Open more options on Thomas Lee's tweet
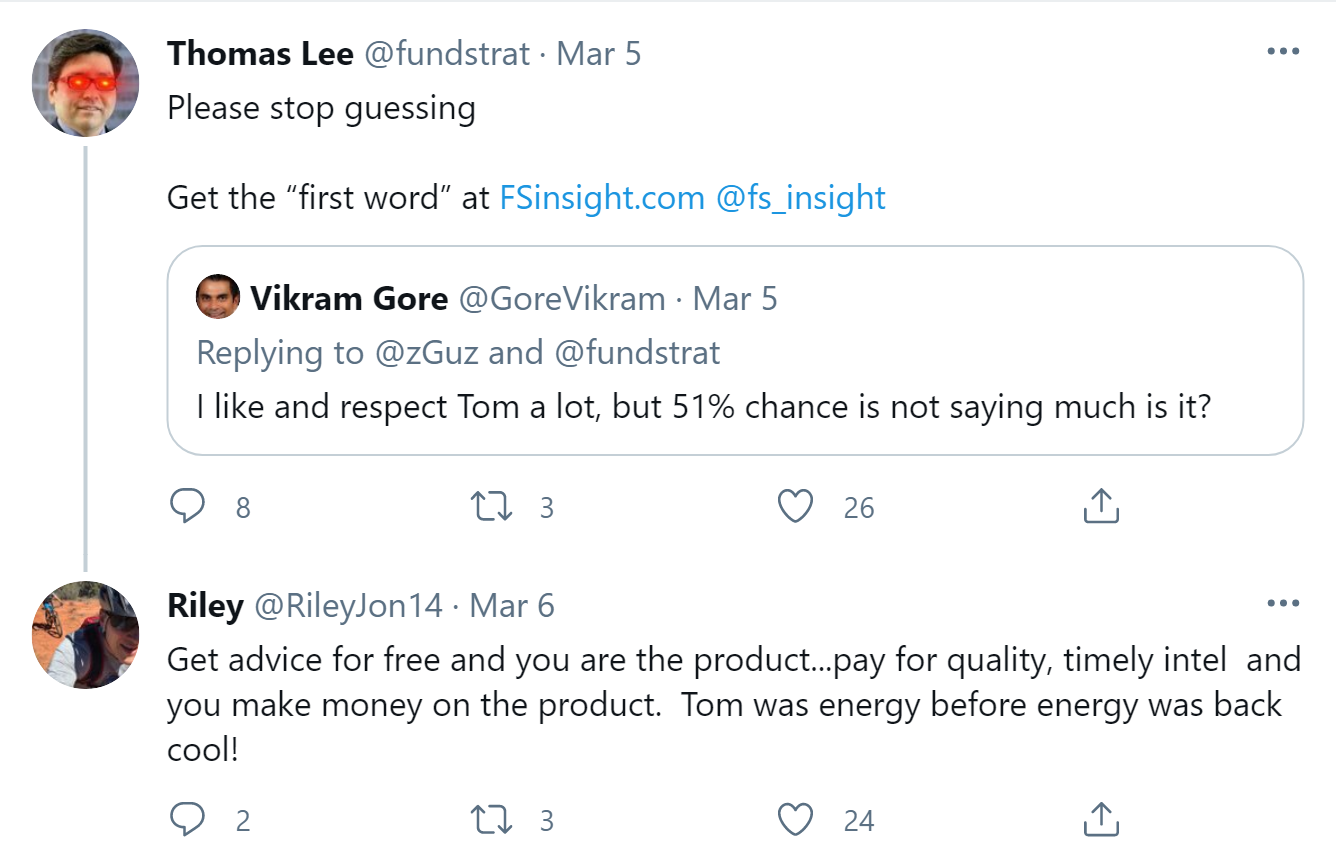The image size is (1336, 864). (x=1282, y=52)
